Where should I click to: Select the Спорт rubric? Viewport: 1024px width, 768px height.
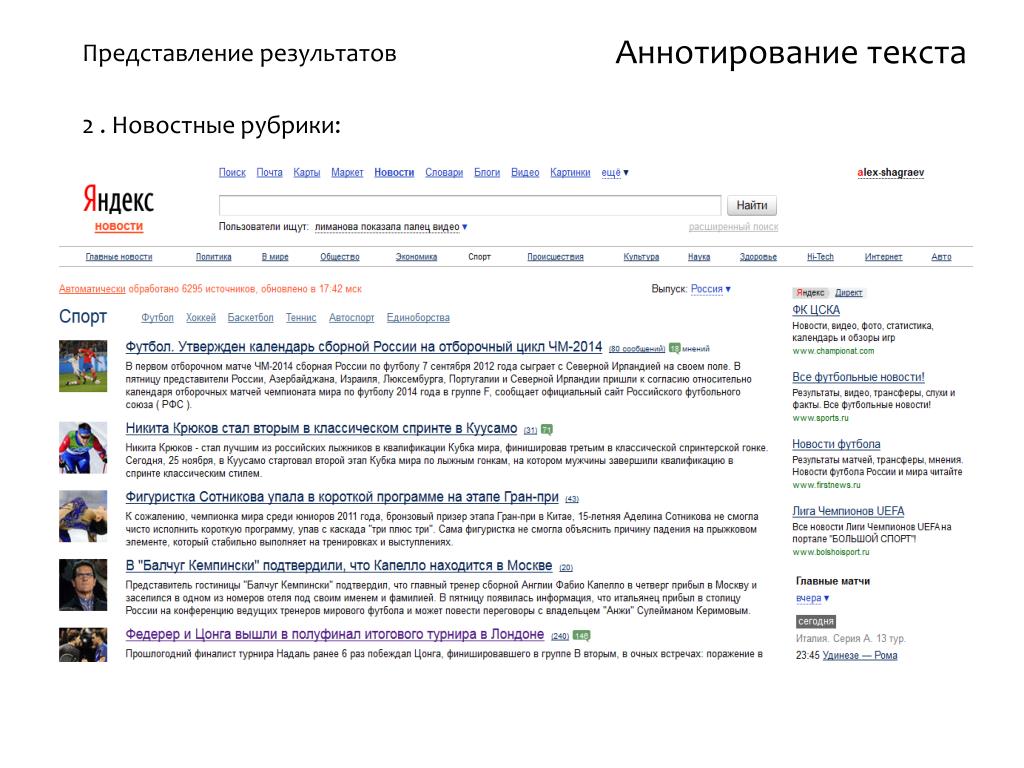tap(479, 257)
